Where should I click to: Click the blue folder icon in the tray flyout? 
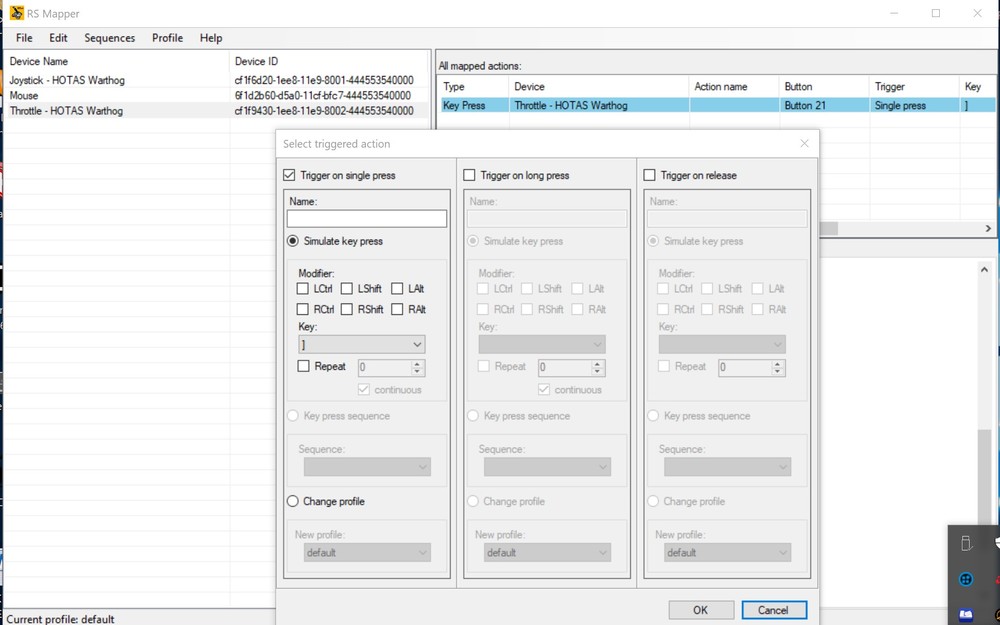(964, 613)
